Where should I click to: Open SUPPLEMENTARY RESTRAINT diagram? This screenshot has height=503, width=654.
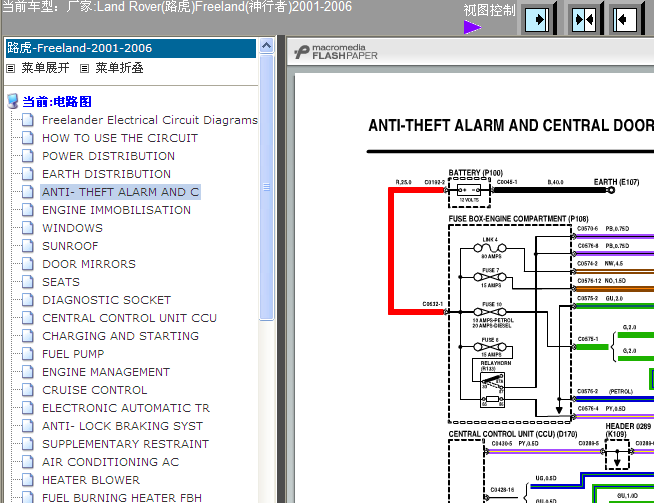click(x=126, y=444)
